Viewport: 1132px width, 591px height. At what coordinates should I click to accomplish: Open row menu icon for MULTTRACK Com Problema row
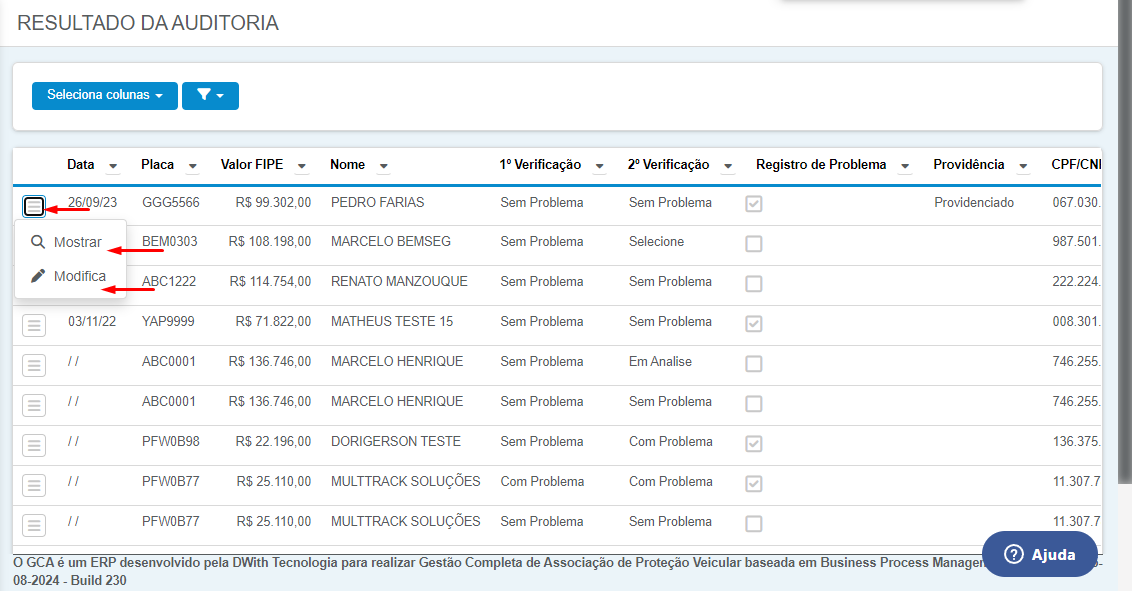click(34, 485)
